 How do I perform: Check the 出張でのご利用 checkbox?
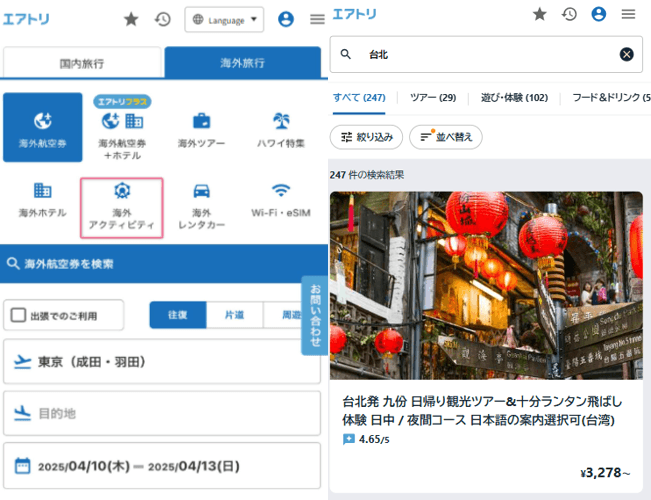pos(18,315)
